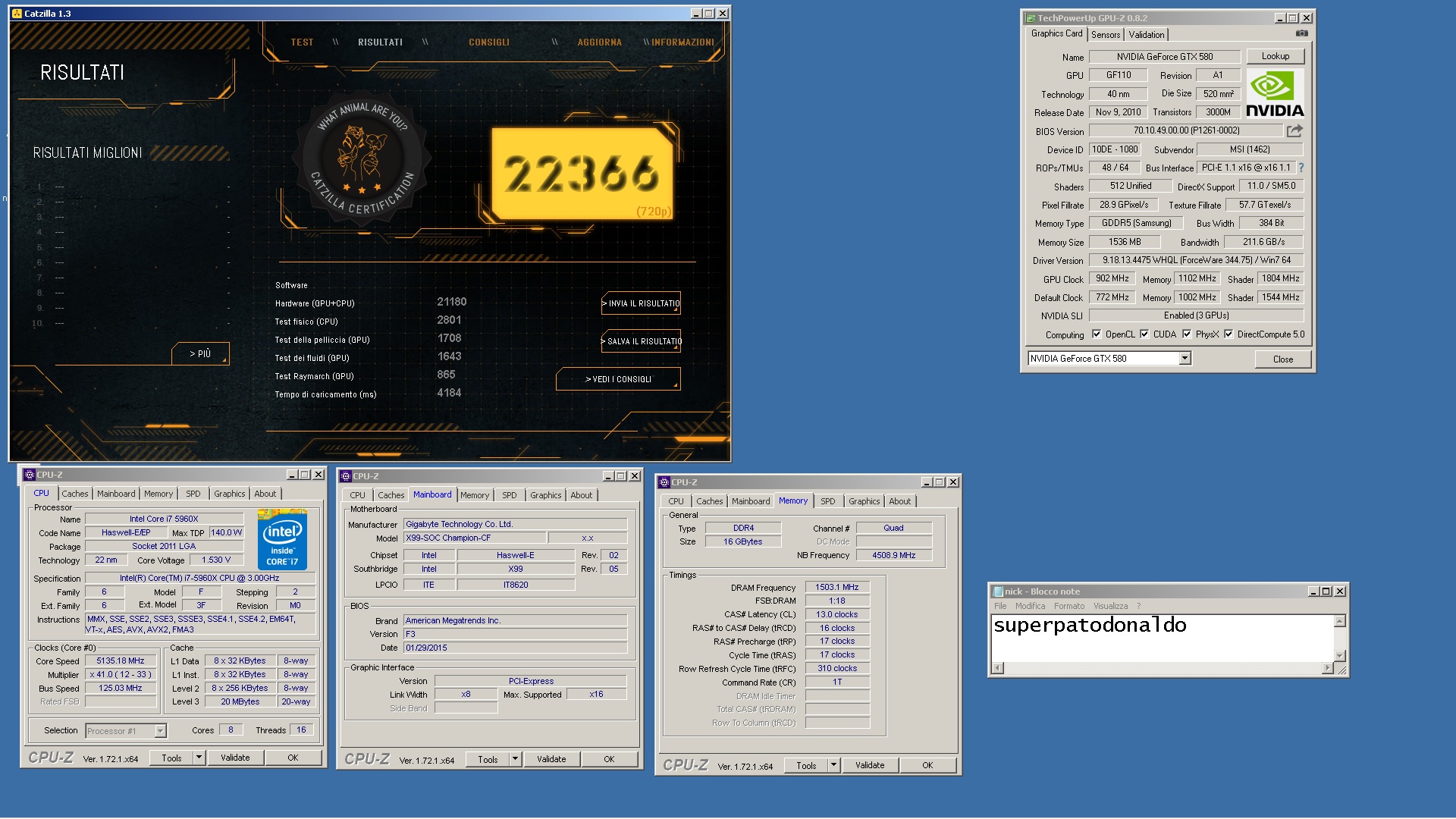Open the Caches tab in CPU-Z CPU window
Screen dimensions: 1456x819
click(75, 494)
